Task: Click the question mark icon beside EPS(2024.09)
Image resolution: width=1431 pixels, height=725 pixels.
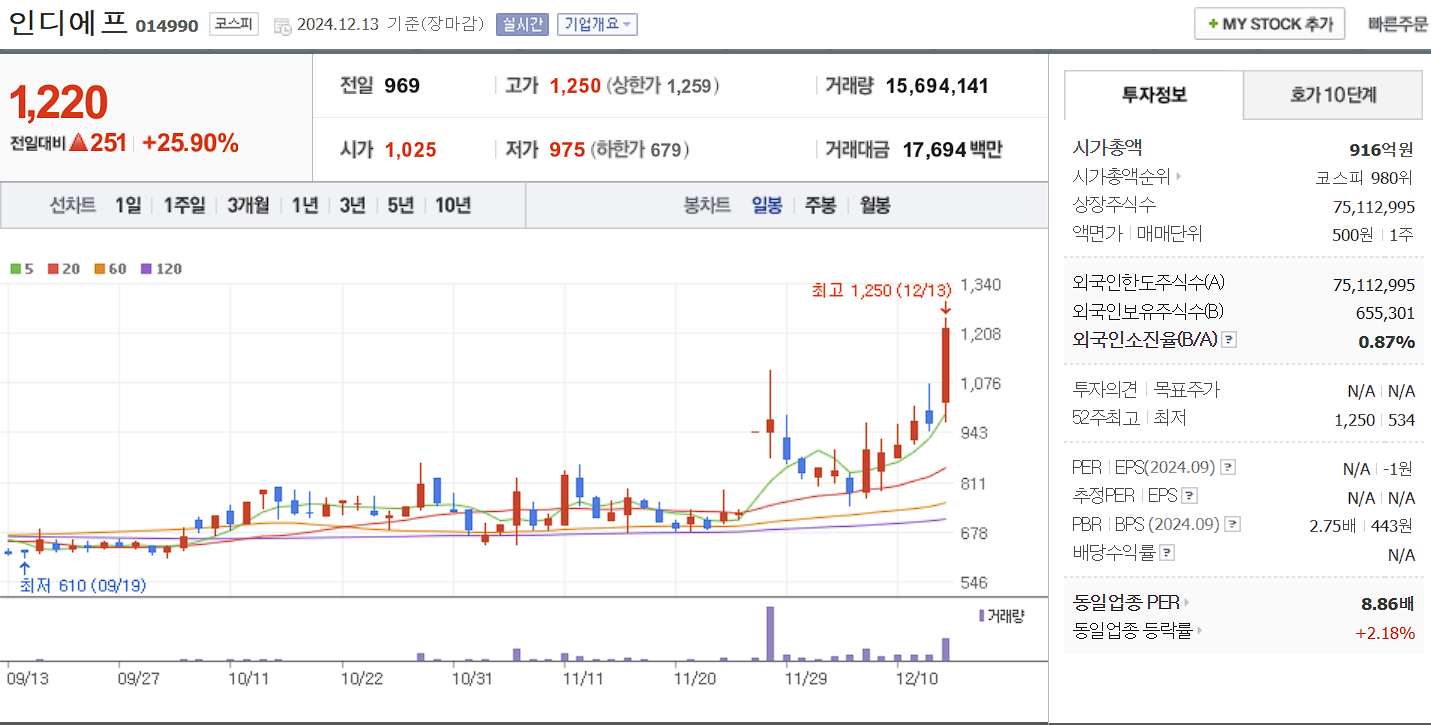Action: click(x=1228, y=467)
